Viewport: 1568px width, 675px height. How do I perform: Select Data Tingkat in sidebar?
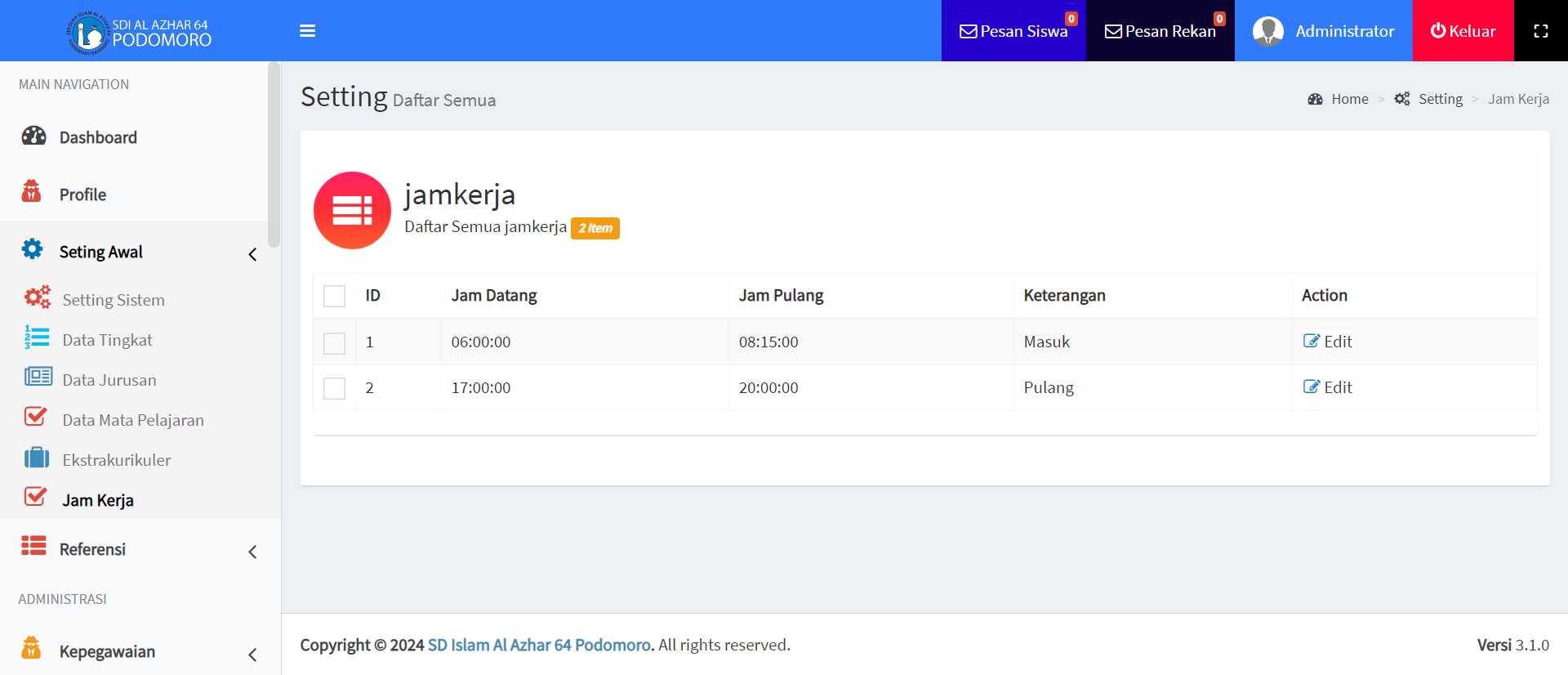pyautogui.click(x=107, y=340)
